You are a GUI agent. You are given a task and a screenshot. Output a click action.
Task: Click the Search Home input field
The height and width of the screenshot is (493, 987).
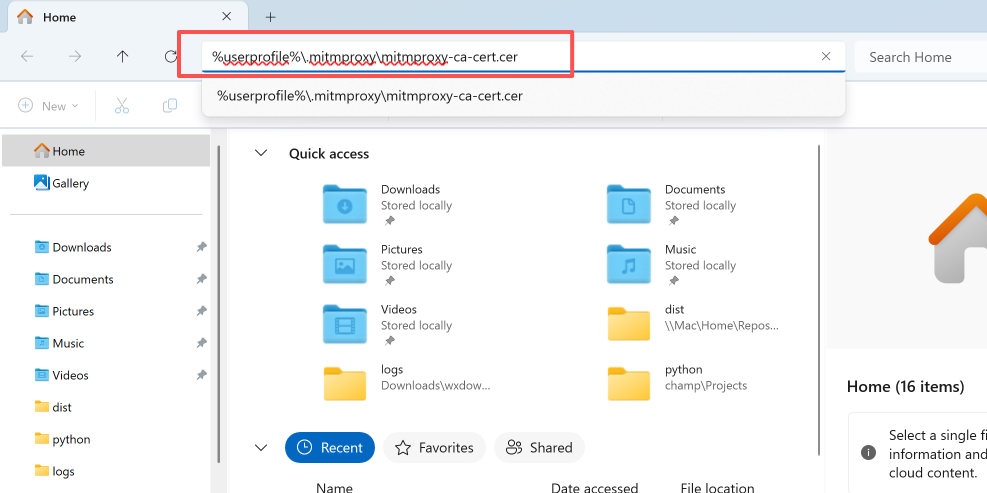pyautogui.click(x=920, y=57)
